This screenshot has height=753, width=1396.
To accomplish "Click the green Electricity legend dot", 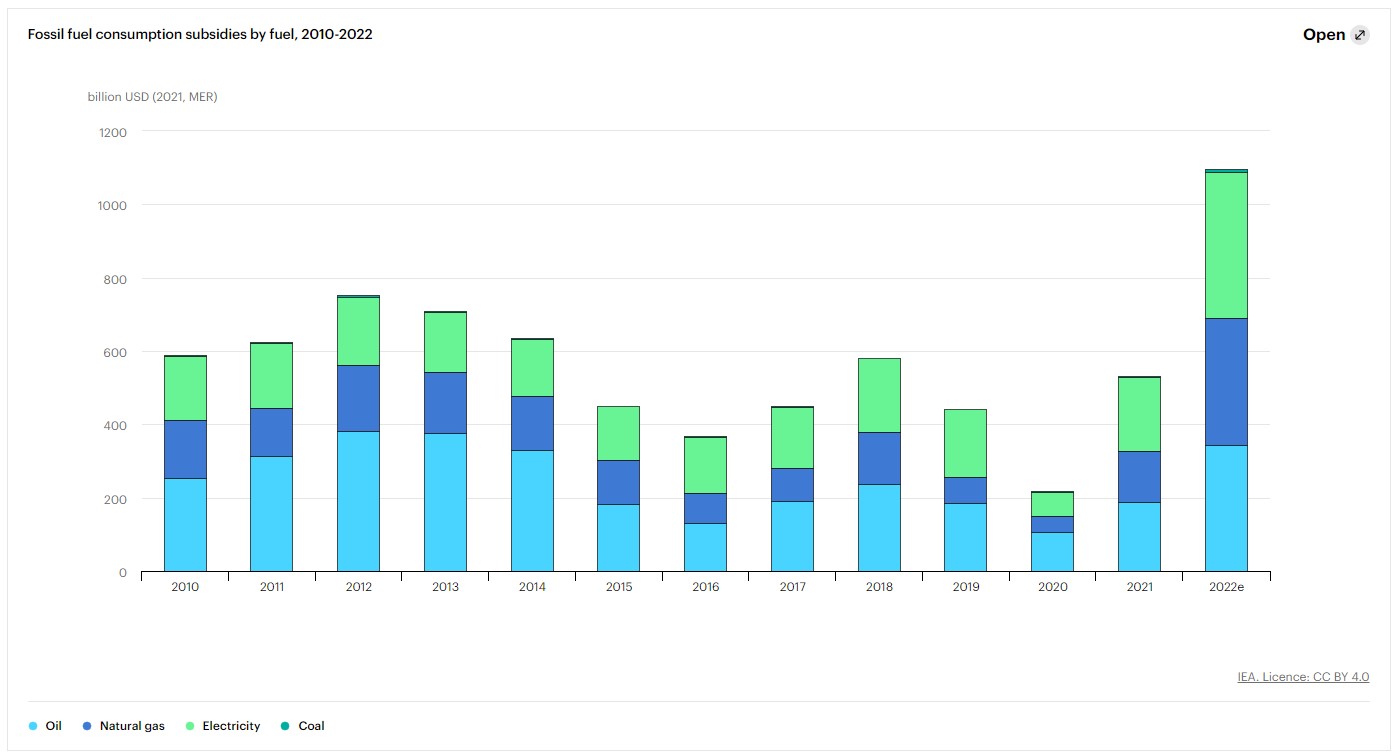I will tap(190, 726).
